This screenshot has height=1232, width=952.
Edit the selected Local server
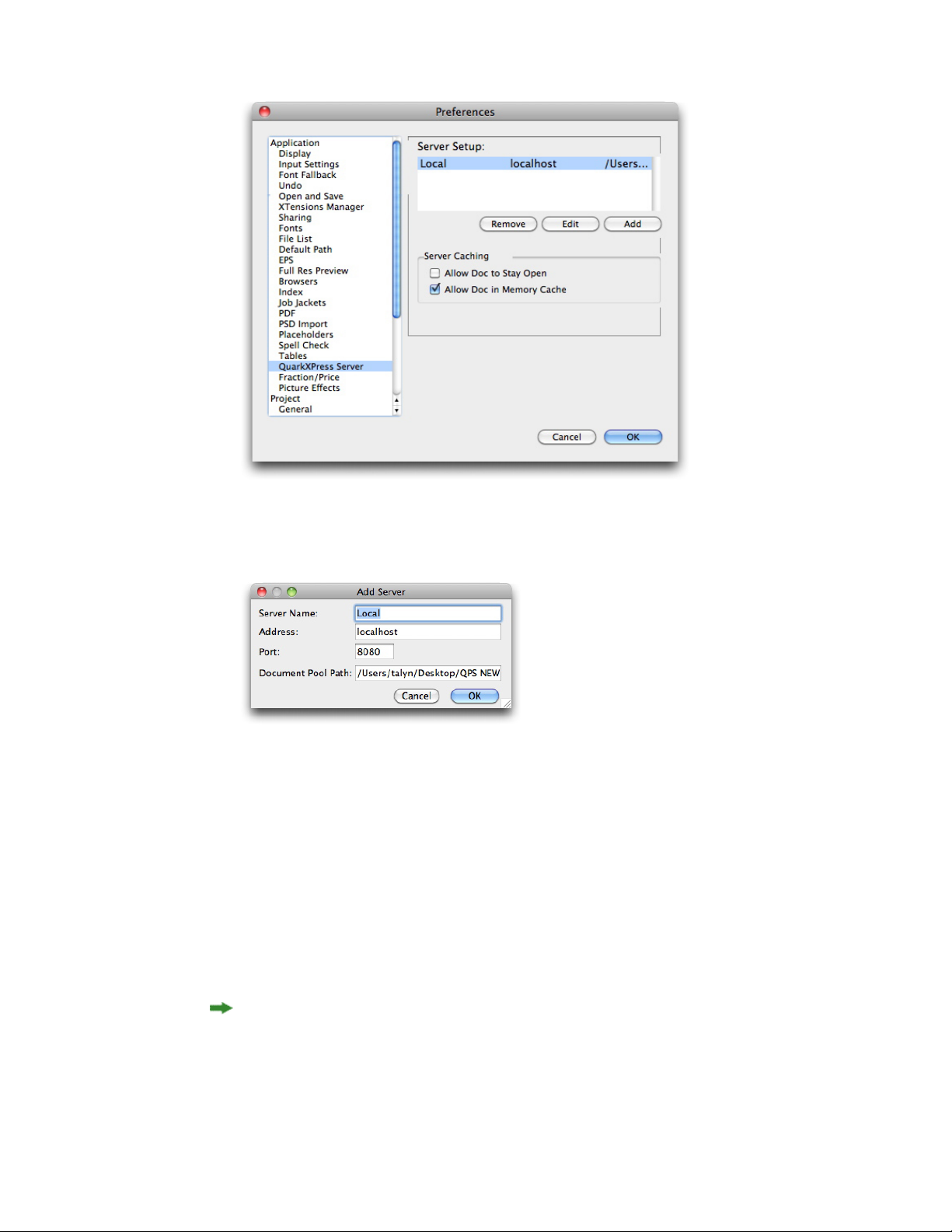coord(570,224)
